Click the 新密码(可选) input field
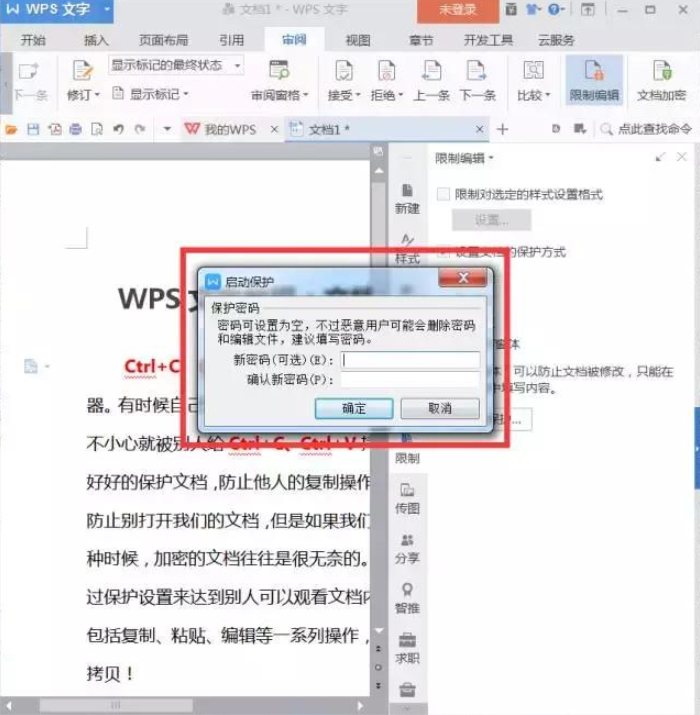The width and height of the screenshot is (700, 715). (x=410, y=360)
